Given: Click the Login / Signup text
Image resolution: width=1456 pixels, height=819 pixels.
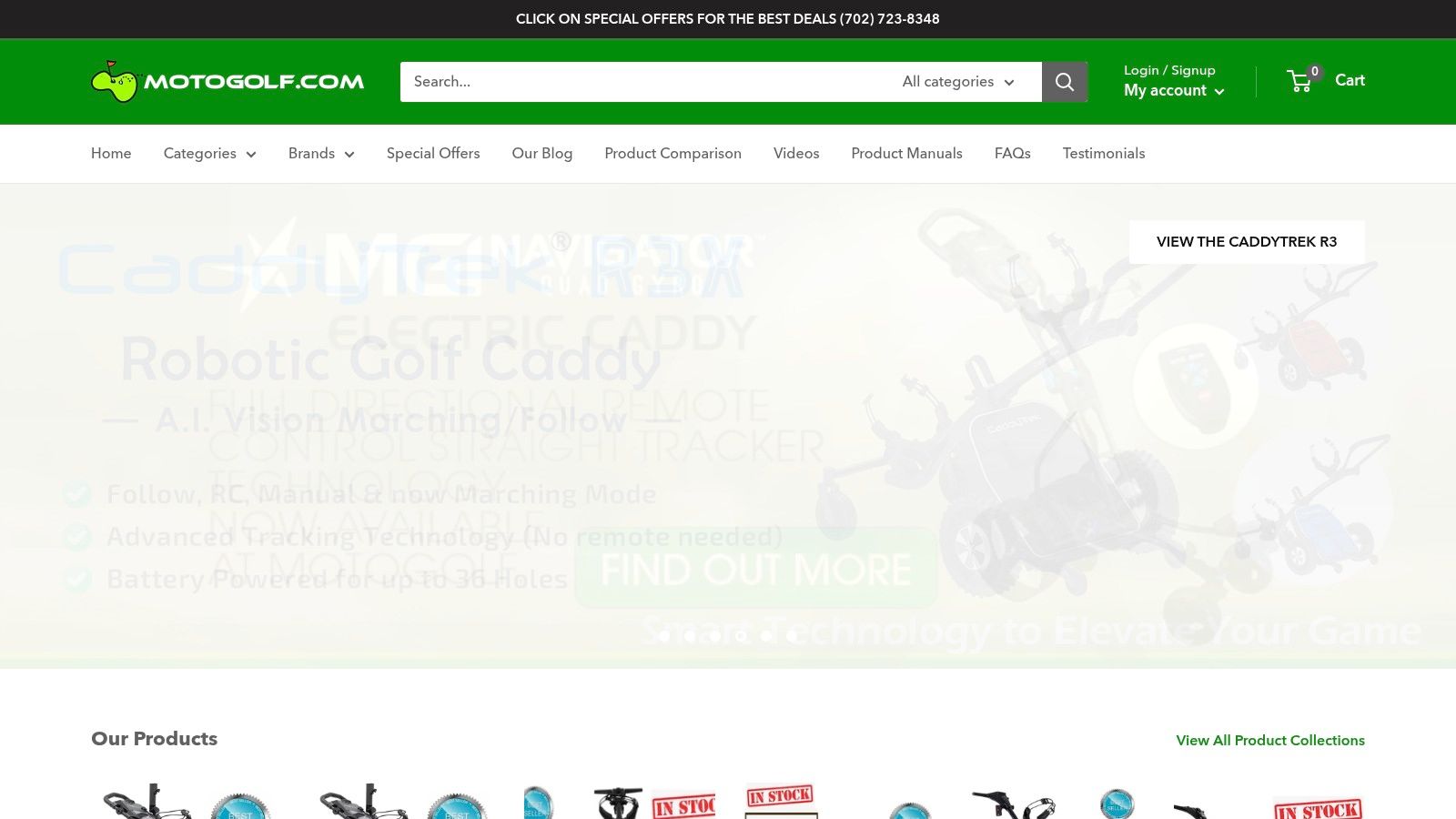Looking at the screenshot, I should pyautogui.click(x=1169, y=70).
